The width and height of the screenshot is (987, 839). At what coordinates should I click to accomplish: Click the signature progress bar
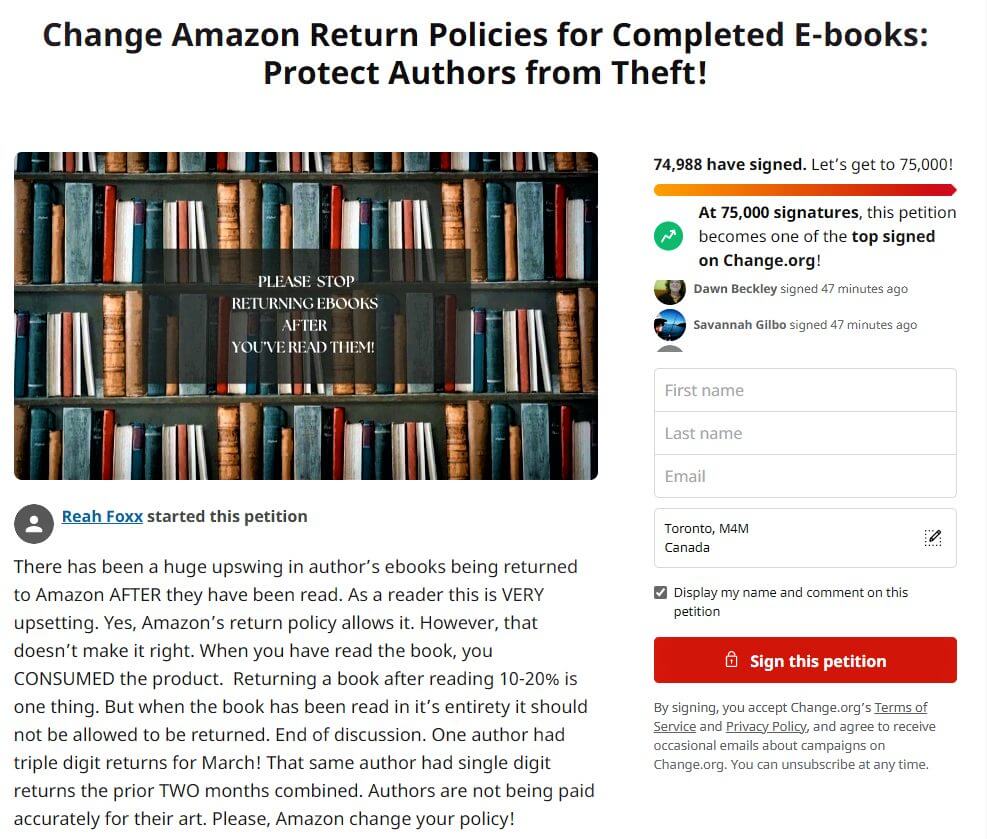pos(805,189)
